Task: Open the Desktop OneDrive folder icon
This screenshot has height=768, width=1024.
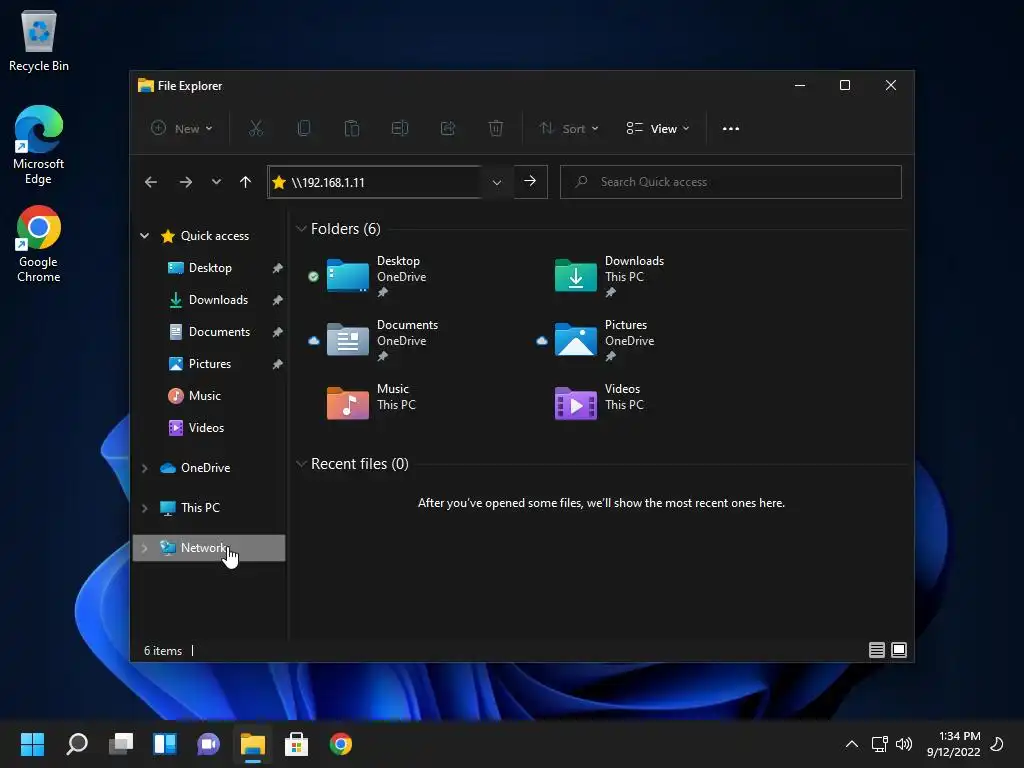Action: tap(347, 276)
